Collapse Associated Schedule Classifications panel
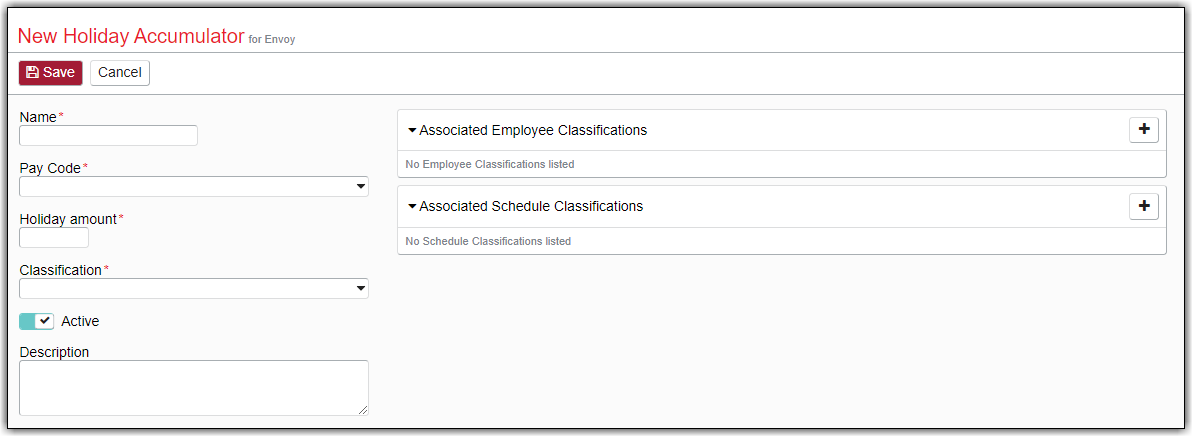This screenshot has height=437, width=1193. pos(412,206)
